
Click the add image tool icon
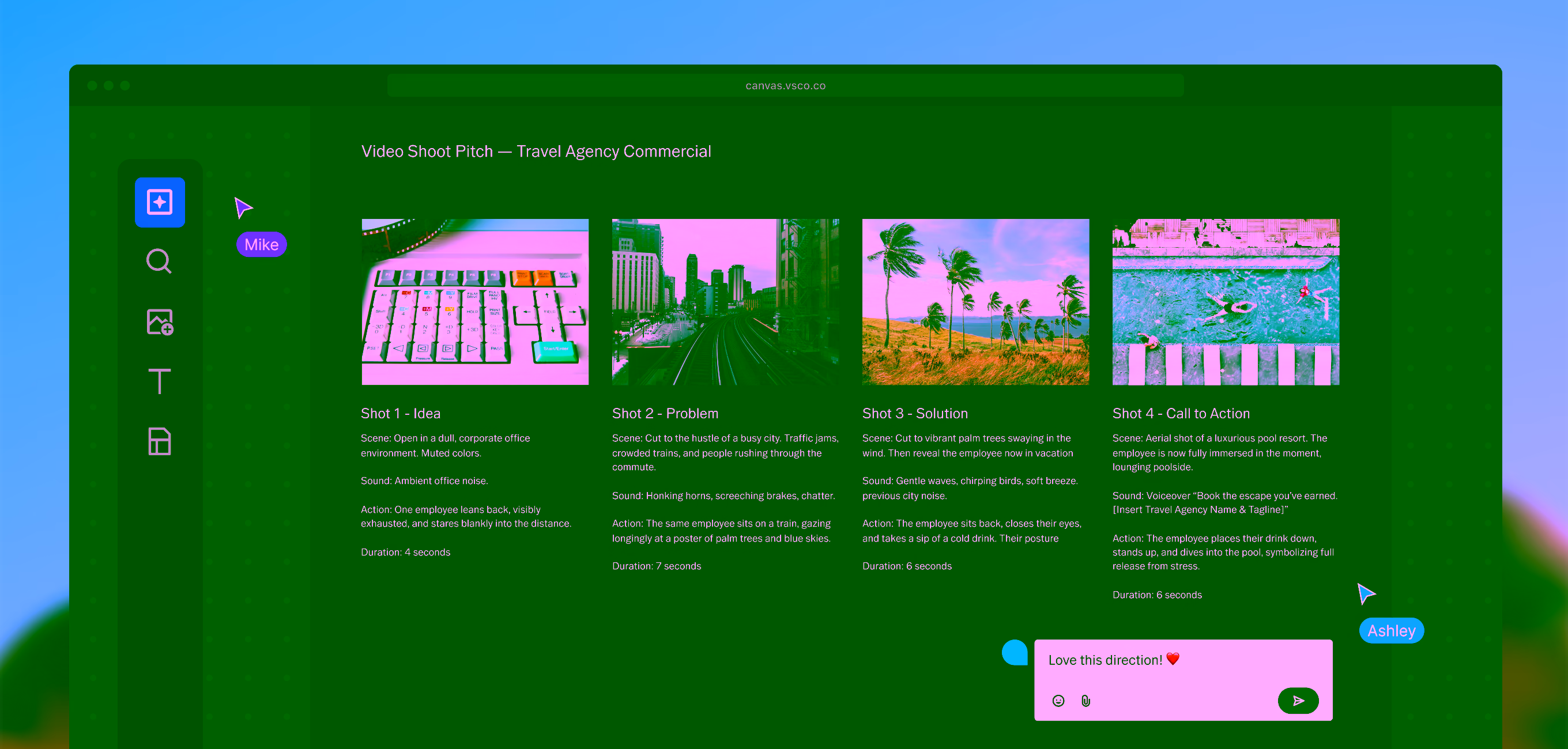(160, 322)
